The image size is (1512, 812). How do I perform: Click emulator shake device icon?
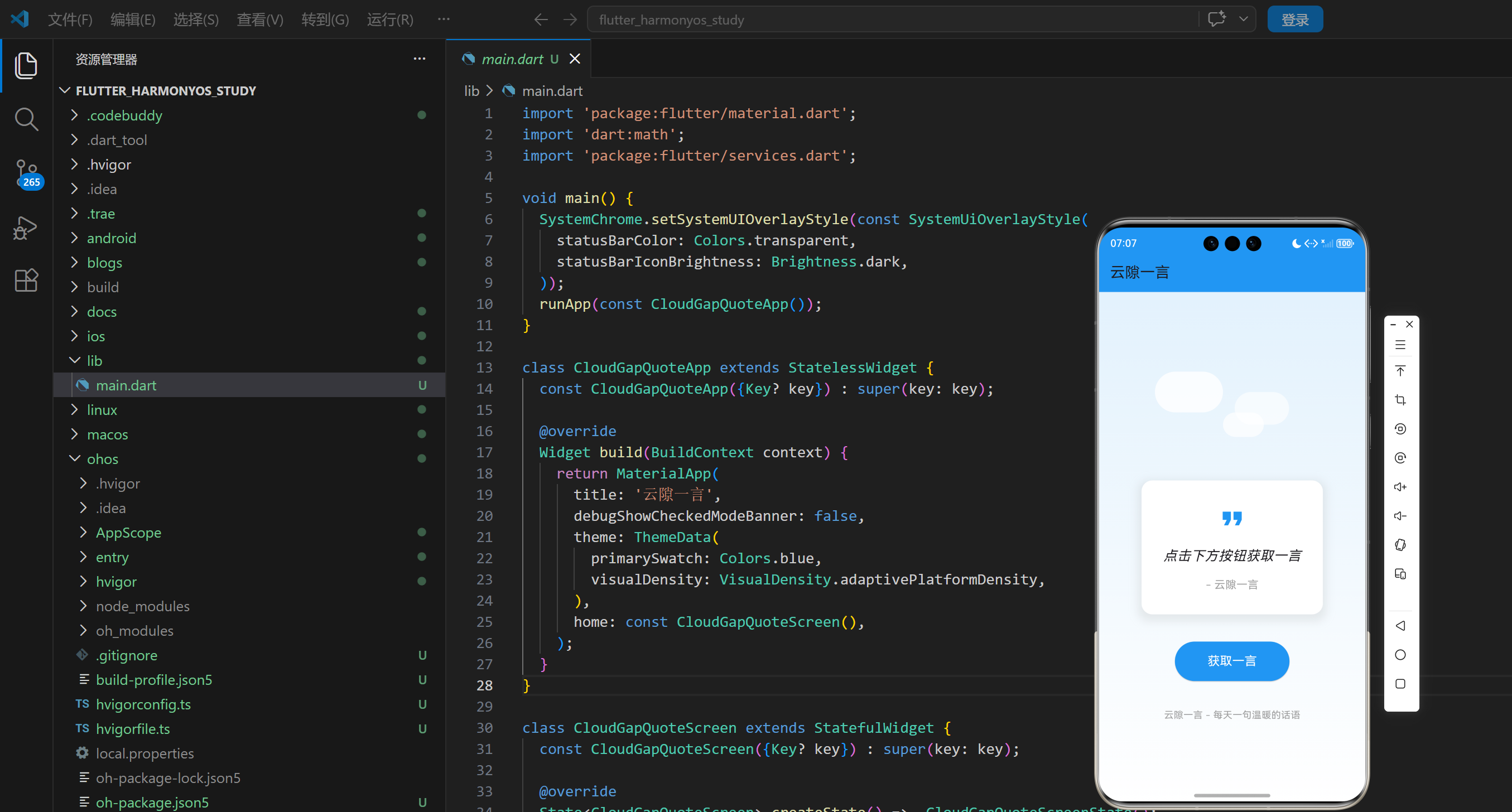pos(1400,545)
